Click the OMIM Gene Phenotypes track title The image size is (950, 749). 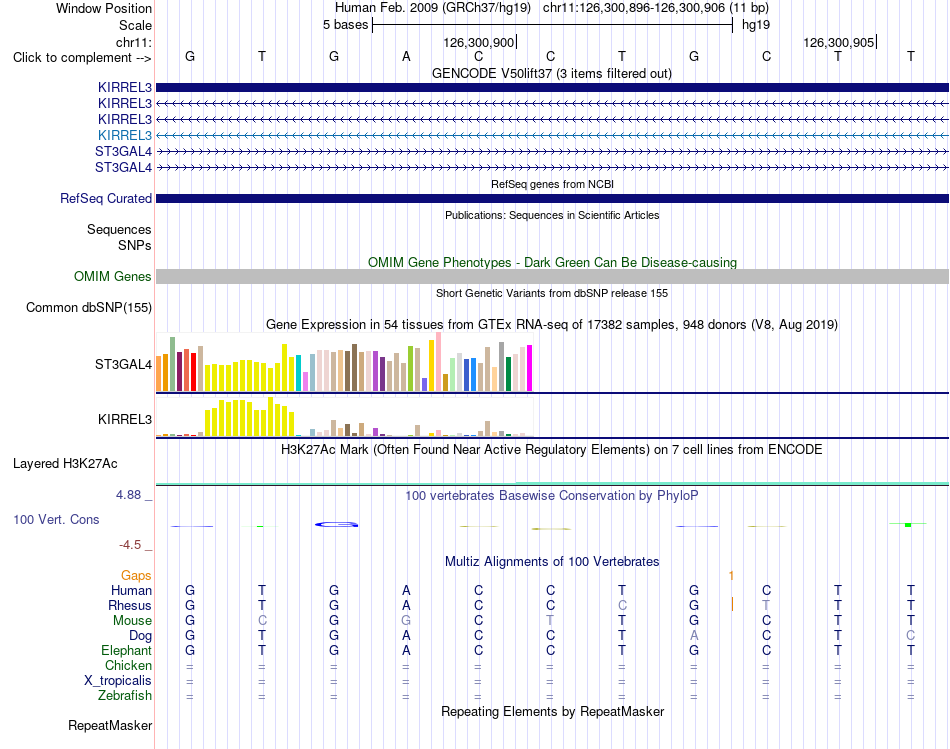coord(552,262)
